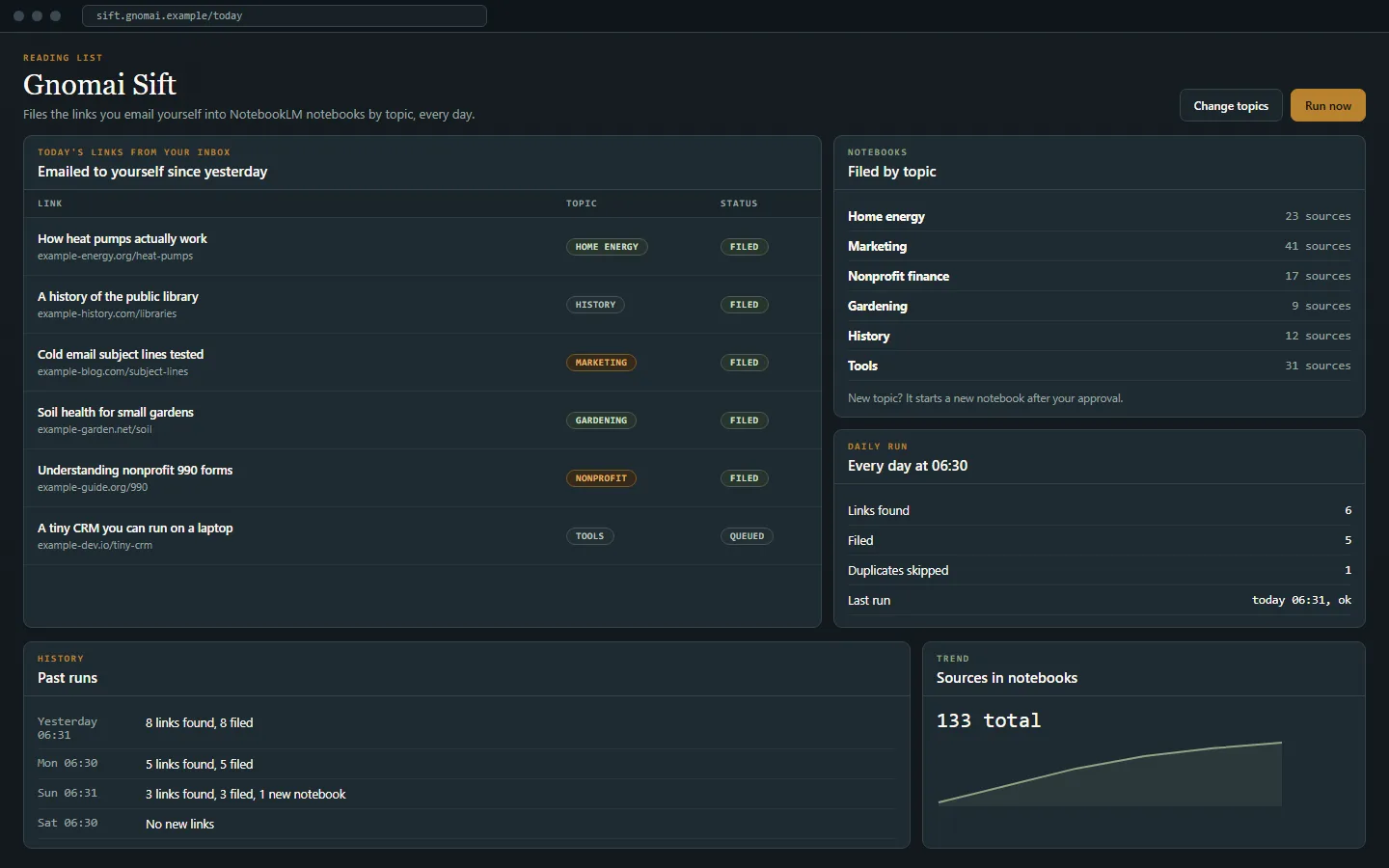Click '31 sources' count
The image size is (1389, 868).
[x=1318, y=366]
